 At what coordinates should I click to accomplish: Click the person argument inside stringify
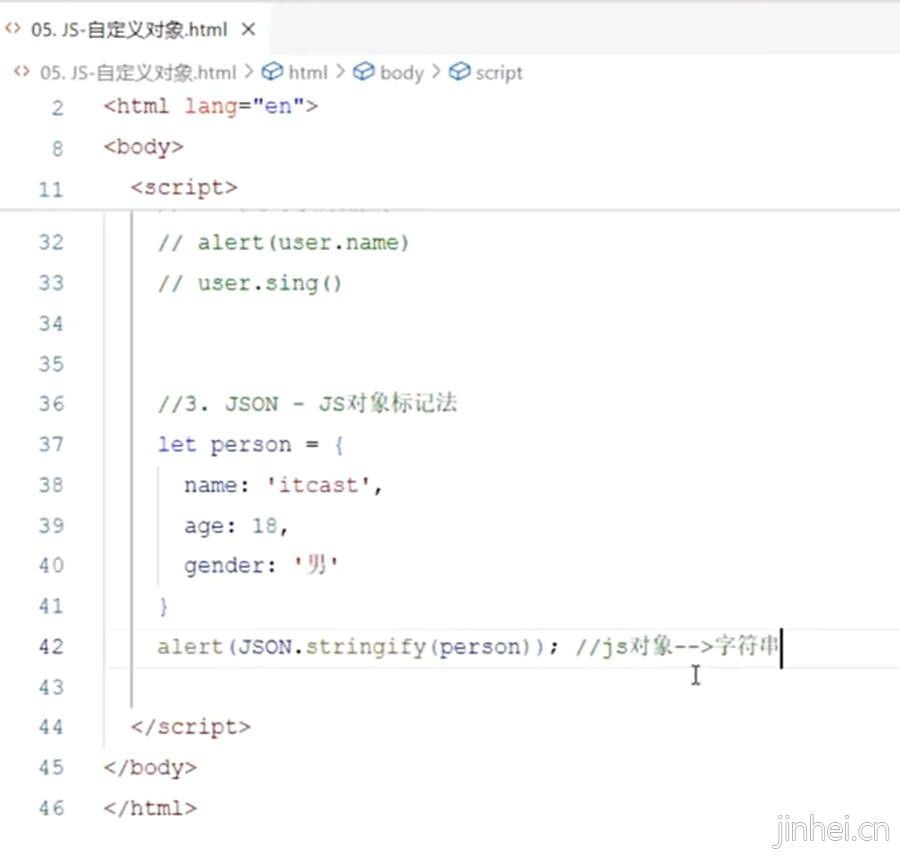pos(483,648)
